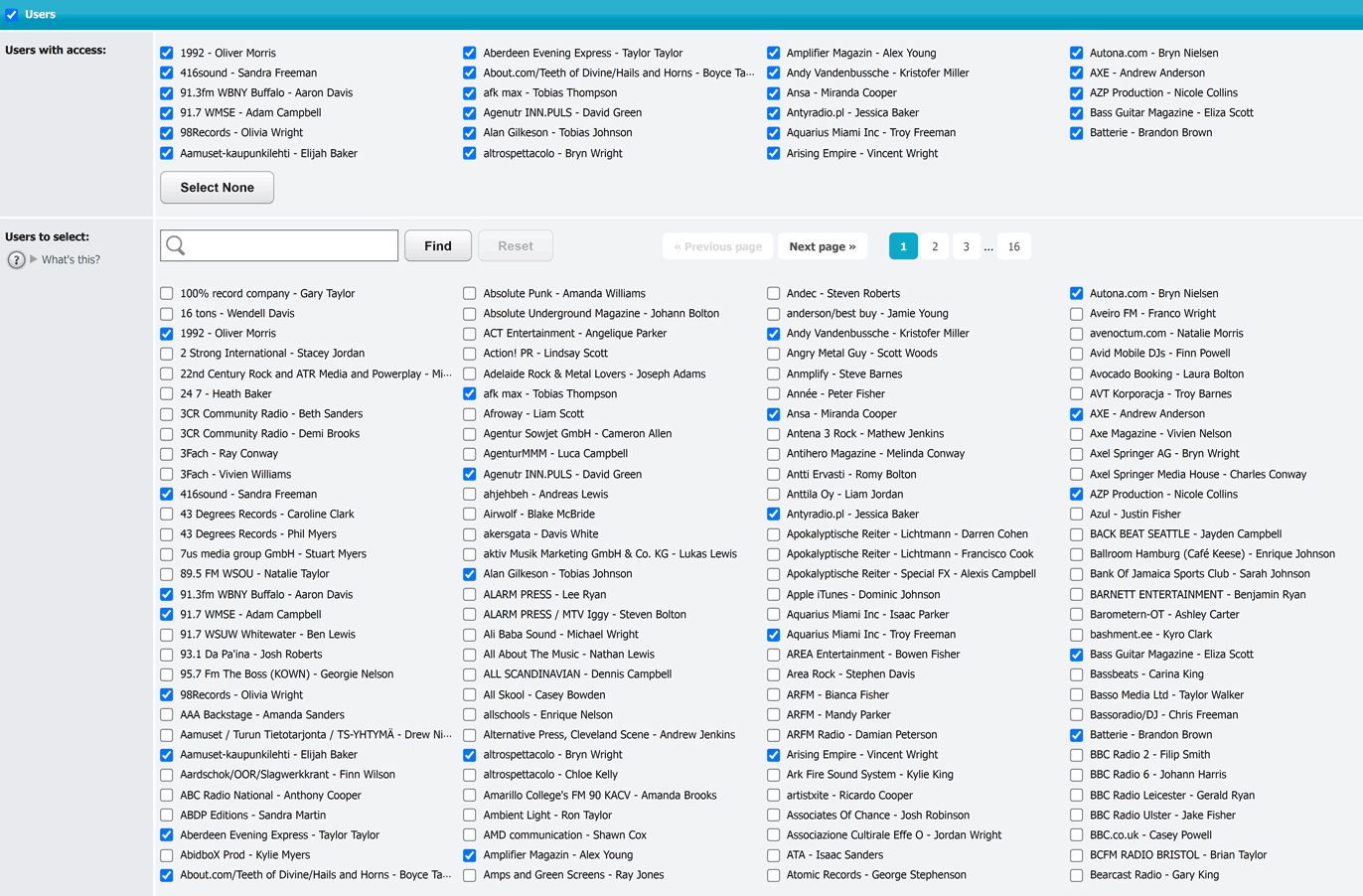This screenshot has height=896, width=1363.
Task: Expand the "What's this?" disclosure triangle
Action: 34,259
